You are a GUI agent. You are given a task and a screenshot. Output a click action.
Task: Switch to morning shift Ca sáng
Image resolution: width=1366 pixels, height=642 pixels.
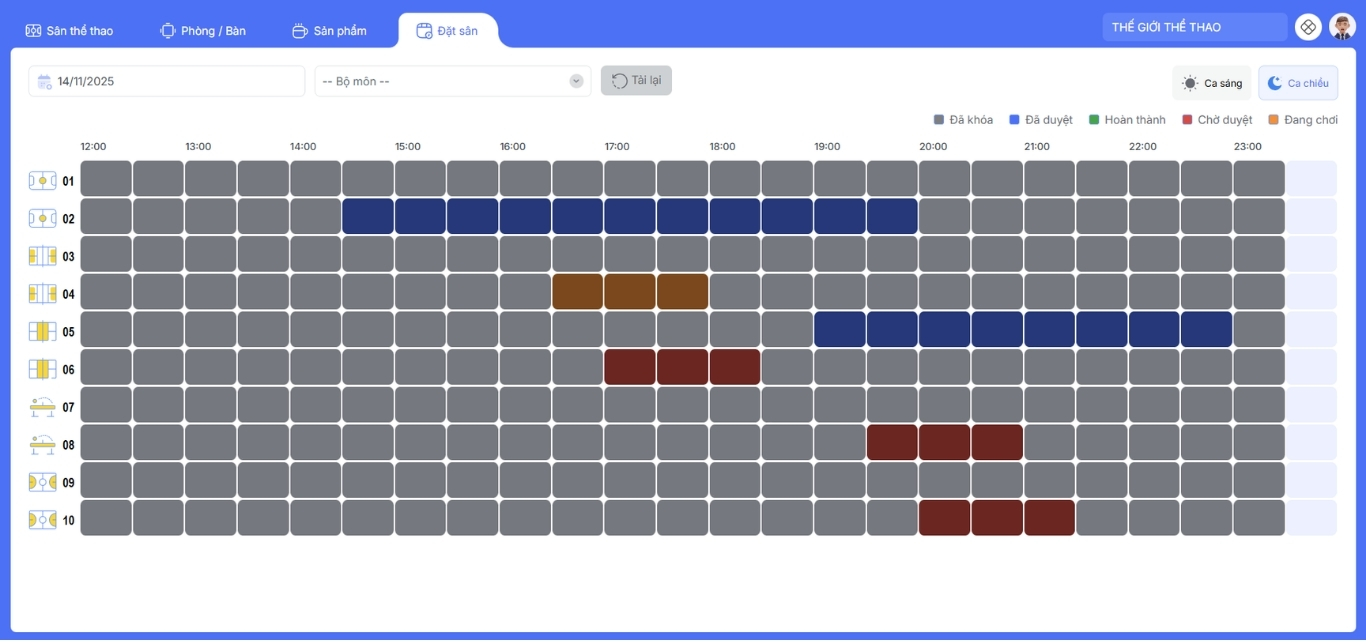[x=1212, y=83]
